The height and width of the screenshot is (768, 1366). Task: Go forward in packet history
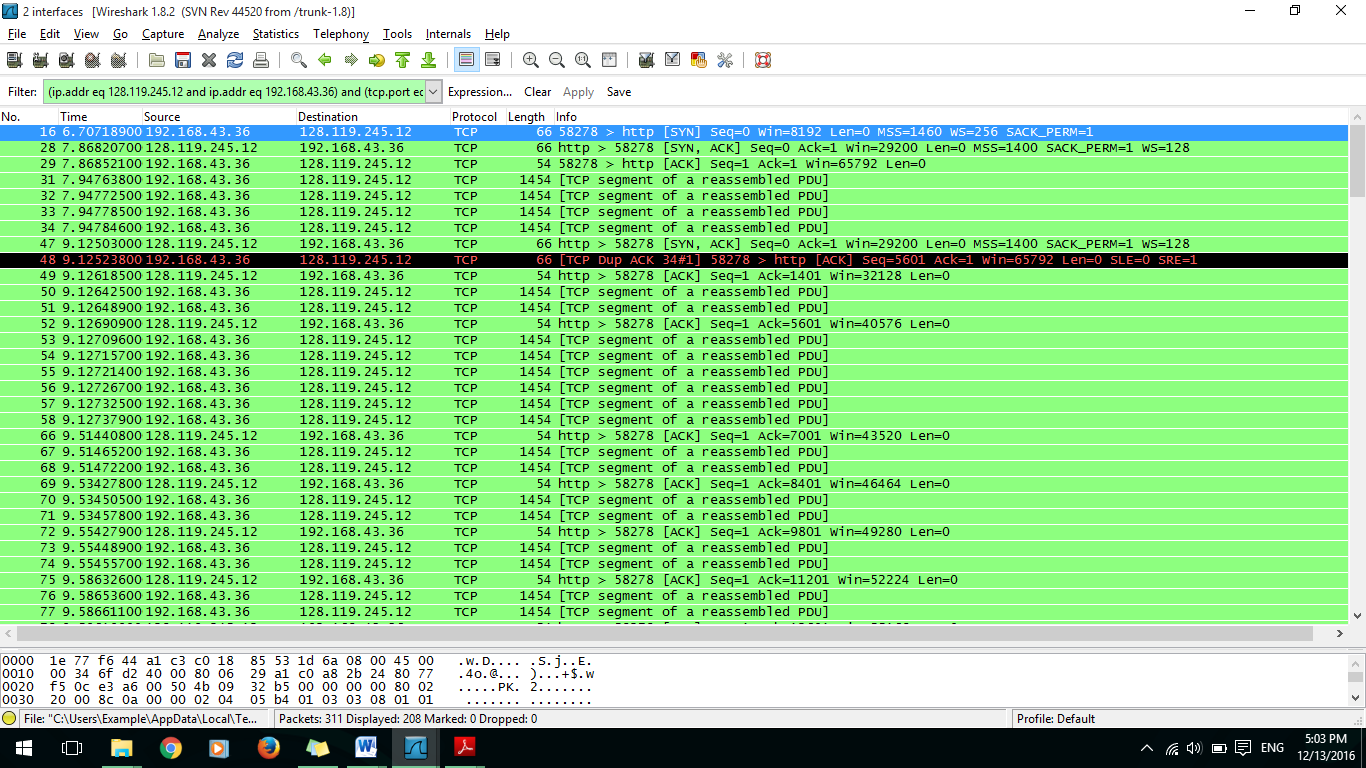point(351,60)
